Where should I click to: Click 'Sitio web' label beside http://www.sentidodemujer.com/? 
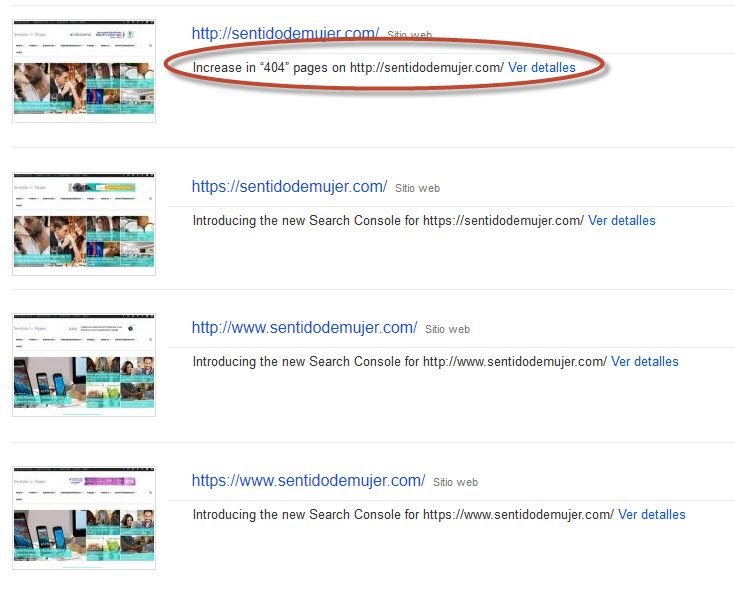[x=447, y=330]
